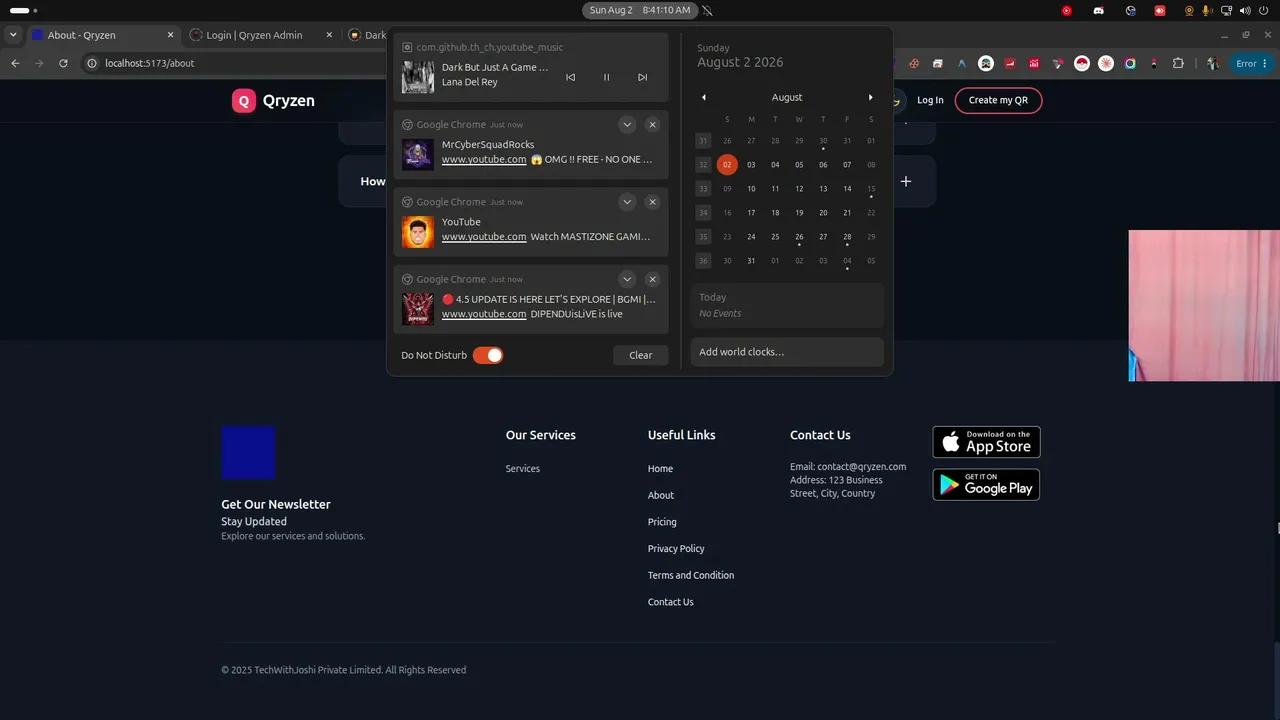Open Terms and Condition footer link
This screenshot has height=720, width=1280.
tap(691, 575)
